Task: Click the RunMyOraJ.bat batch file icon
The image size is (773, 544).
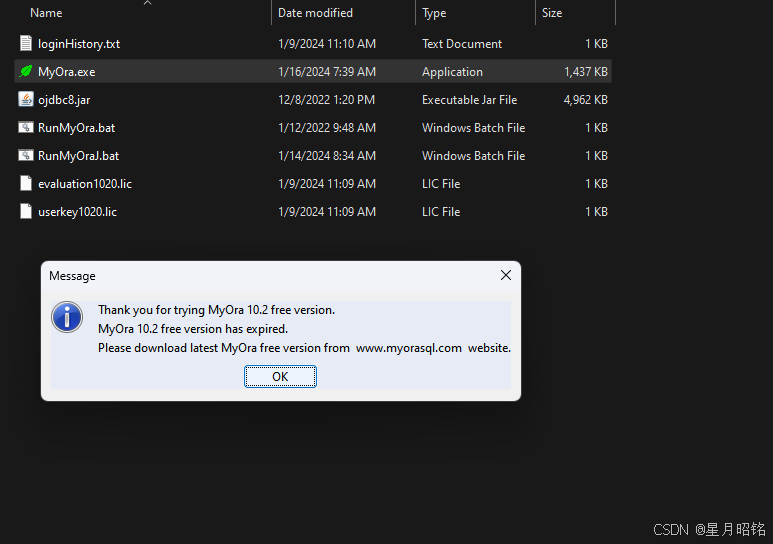Action: (x=26, y=156)
